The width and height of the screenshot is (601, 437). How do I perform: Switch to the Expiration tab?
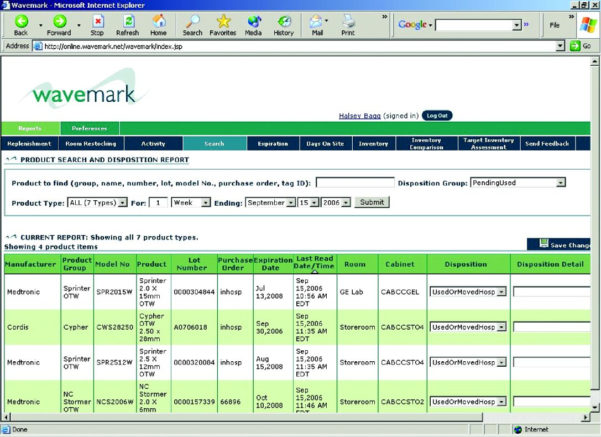click(x=273, y=144)
